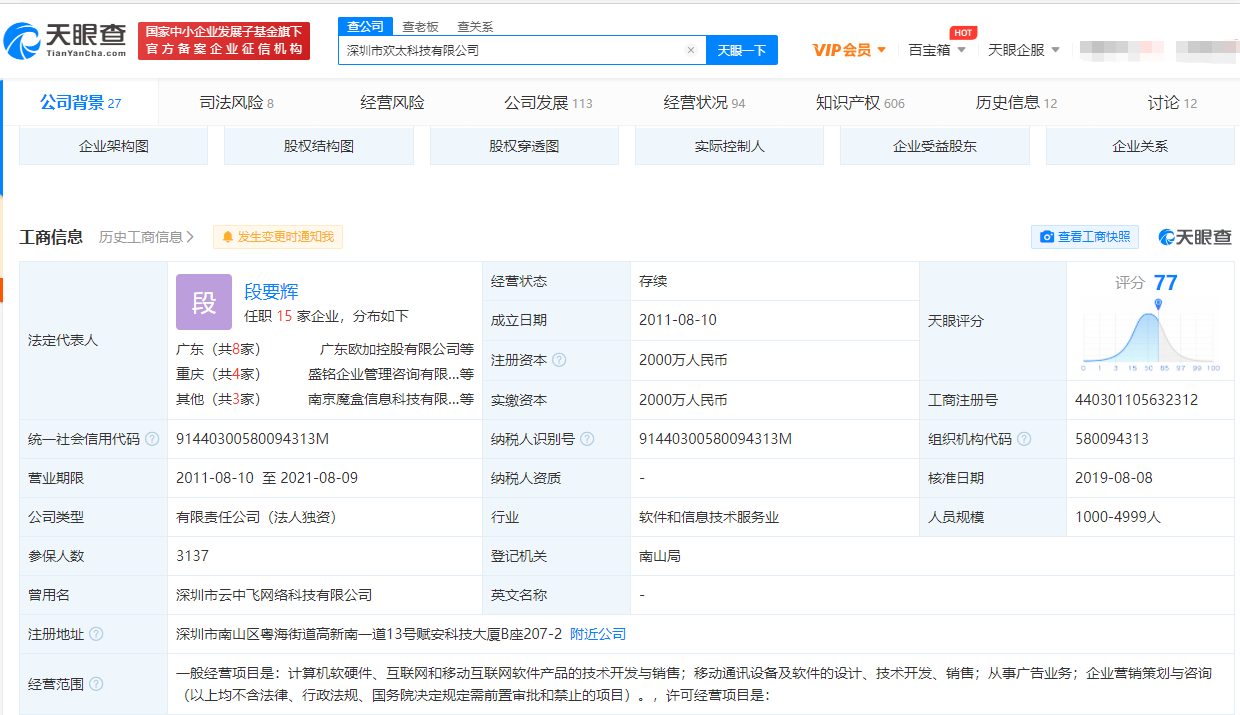The width and height of the screenshot is (1240, 715).
Task: Click the help icon beside 纳税人识别号
Action: [x=587, y=439]
